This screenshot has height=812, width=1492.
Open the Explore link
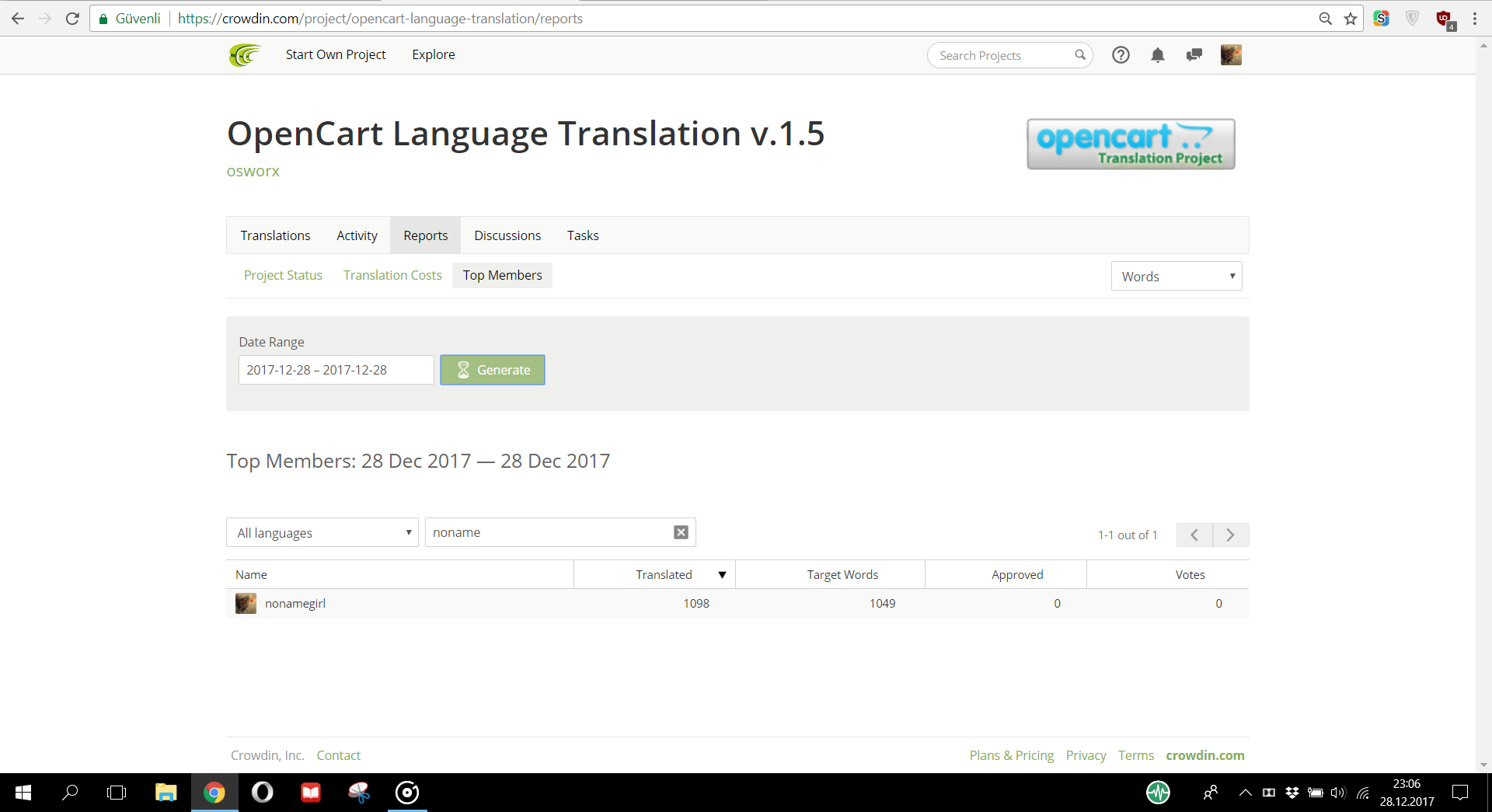434,54
